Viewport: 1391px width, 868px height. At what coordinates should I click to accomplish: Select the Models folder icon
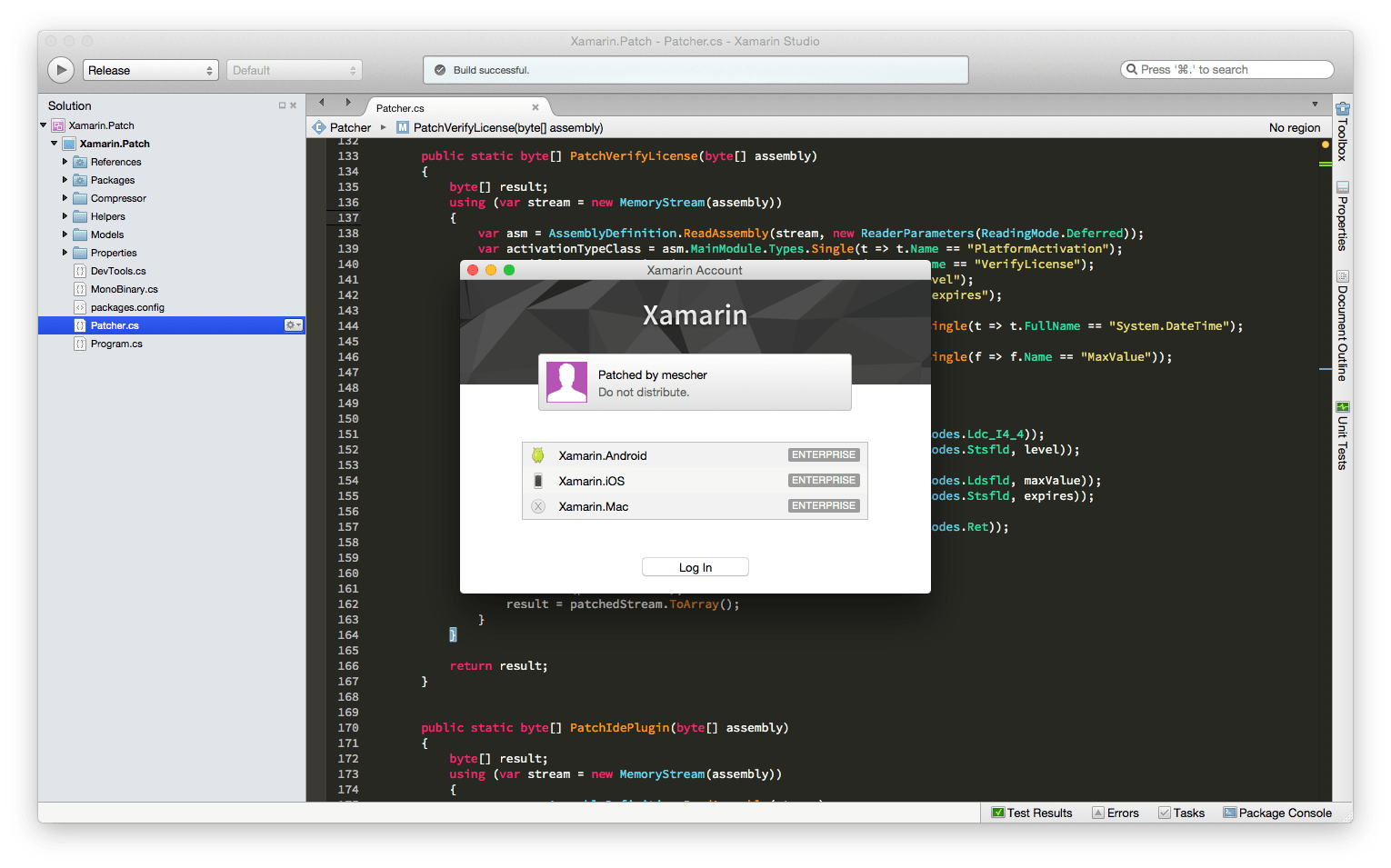[x=80, y=234]
